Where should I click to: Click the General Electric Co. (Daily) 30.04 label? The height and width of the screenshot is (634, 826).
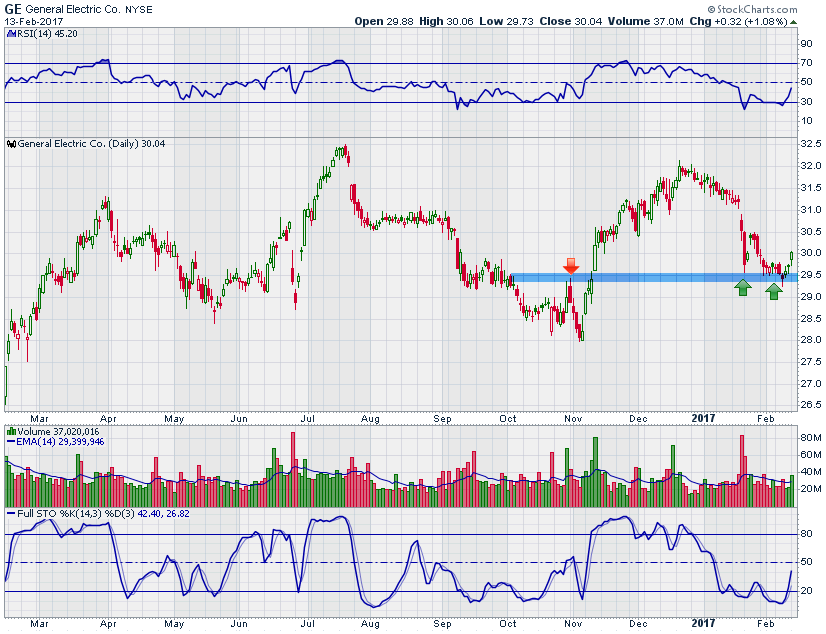(91, 144)
